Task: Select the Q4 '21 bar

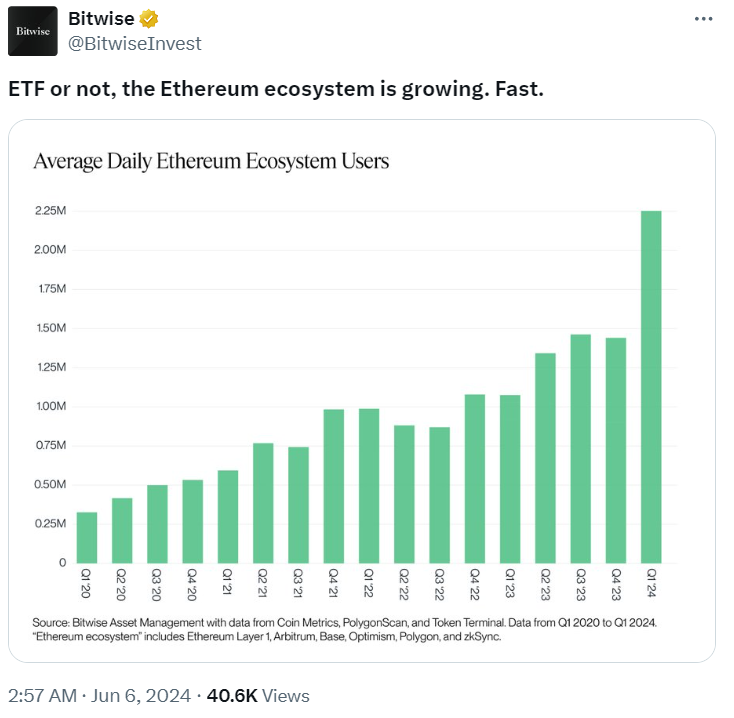Action: [x=334, y=486]
